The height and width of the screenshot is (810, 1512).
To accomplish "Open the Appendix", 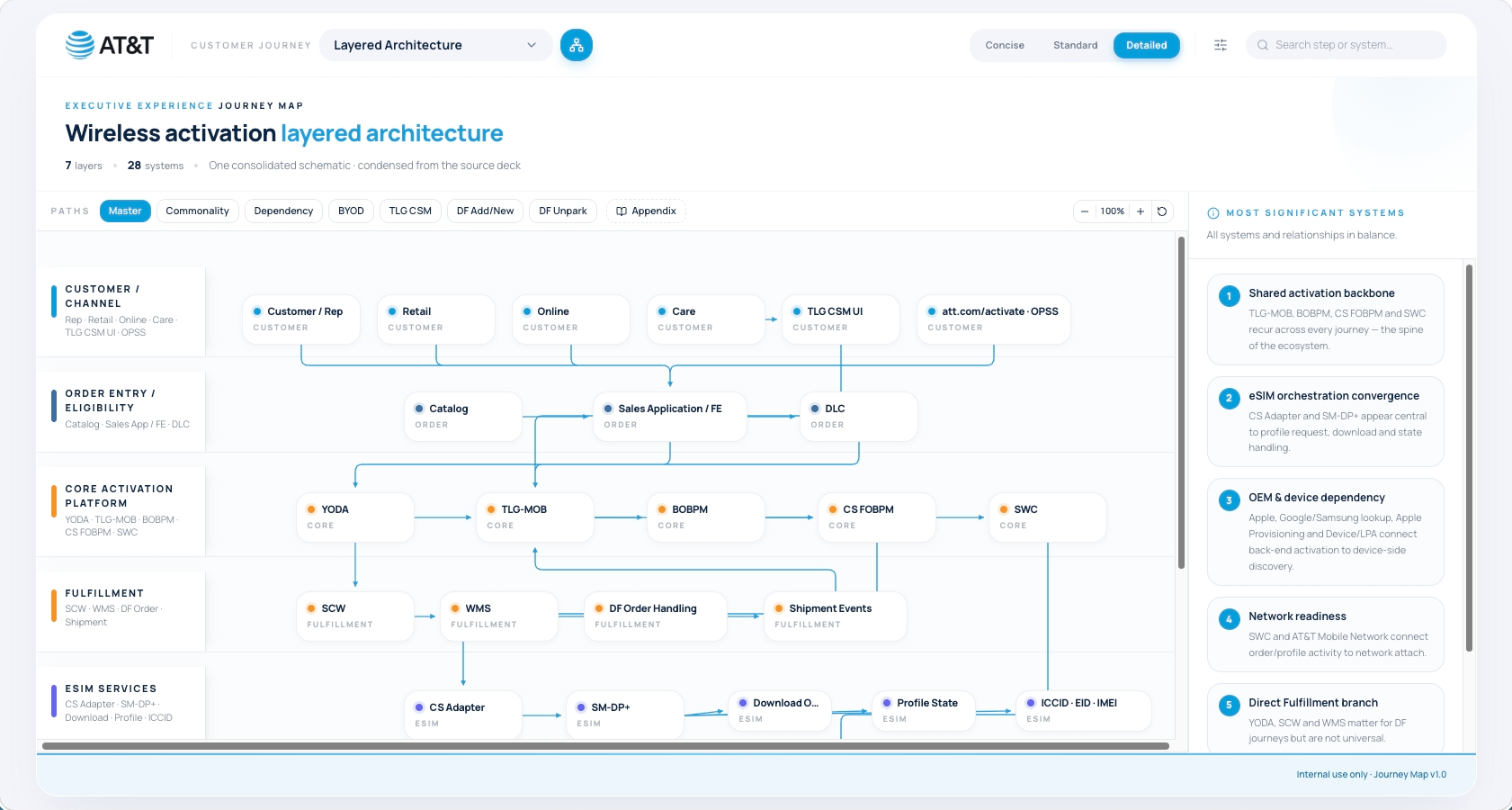I will (646, 211).
